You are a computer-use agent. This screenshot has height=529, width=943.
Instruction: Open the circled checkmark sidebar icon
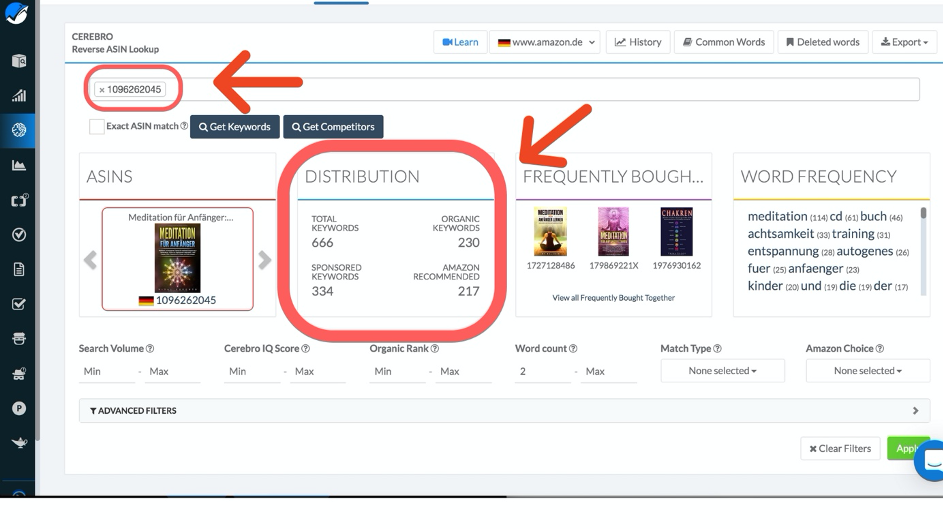point(19,234)
